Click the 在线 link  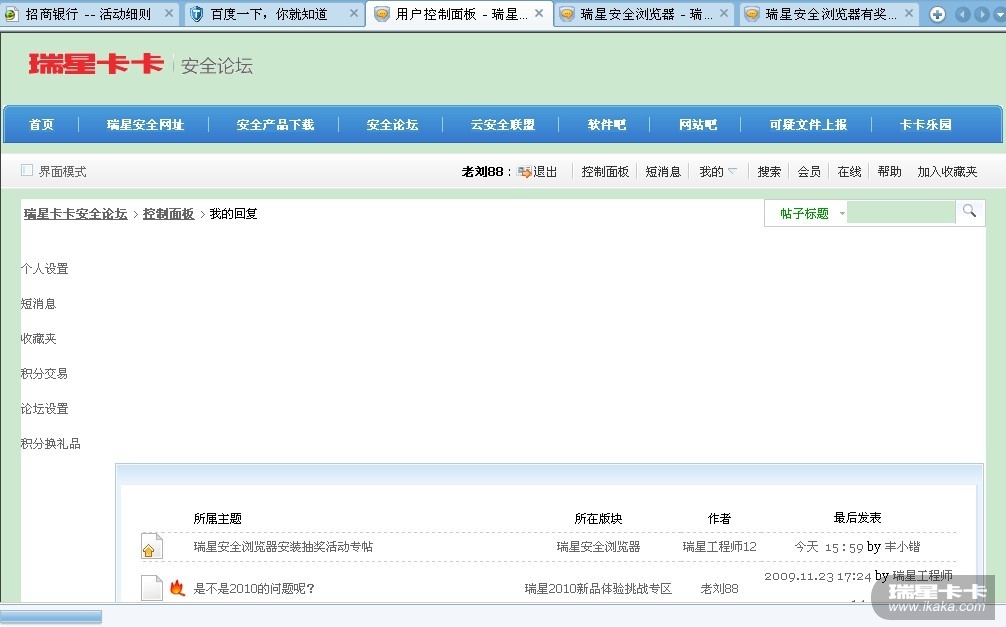(x=849, y=171)
